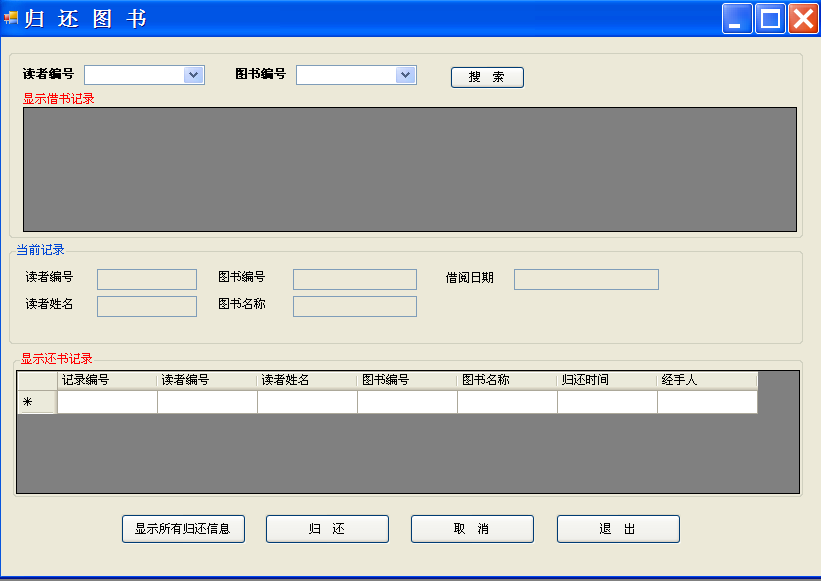
Task: Click the 显示所有归还信息 button
Action: pos(183,529)
